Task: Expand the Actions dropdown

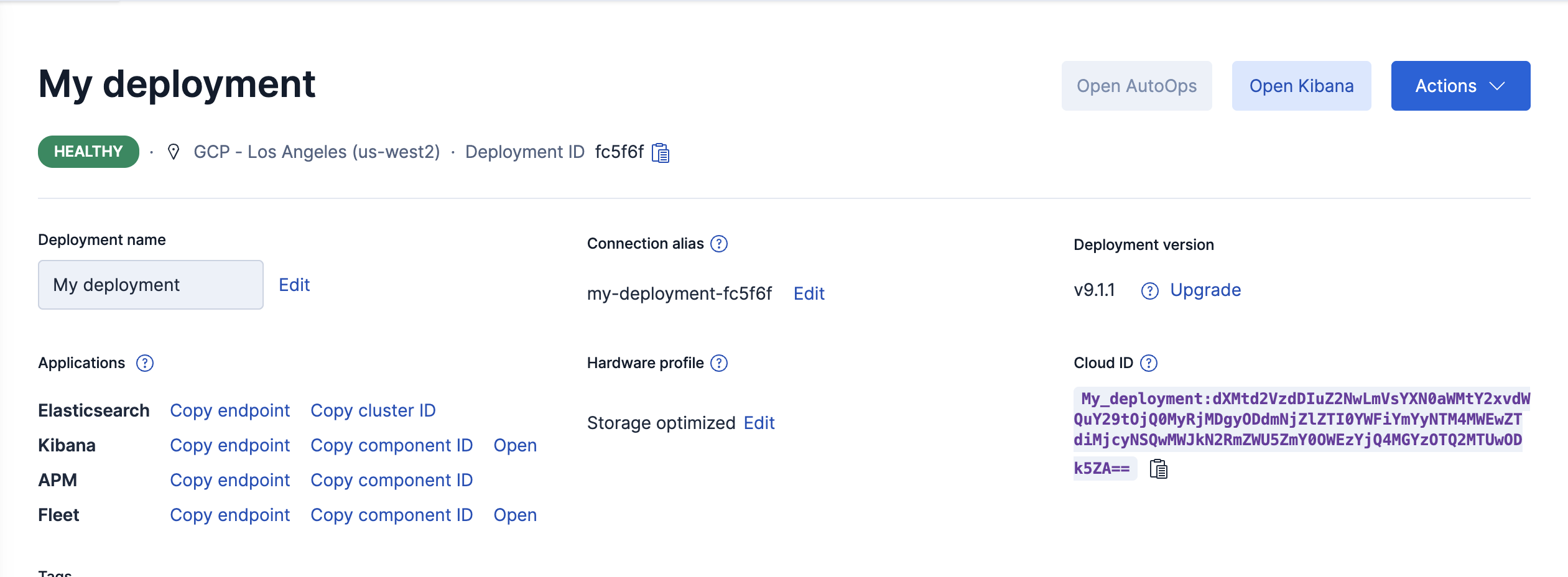Action: pyautogui.click(x=1460, y=85)
